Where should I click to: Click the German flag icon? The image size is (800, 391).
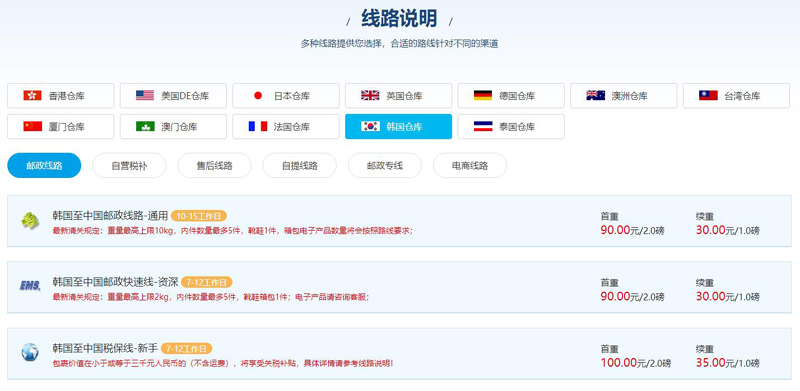pos(483,95)
